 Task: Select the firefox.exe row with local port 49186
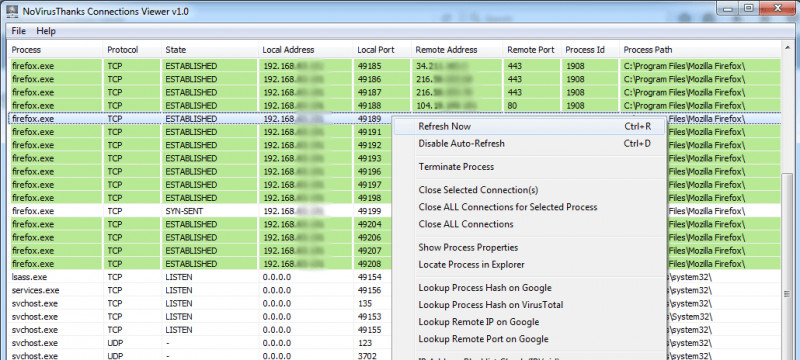coord(395,80)
